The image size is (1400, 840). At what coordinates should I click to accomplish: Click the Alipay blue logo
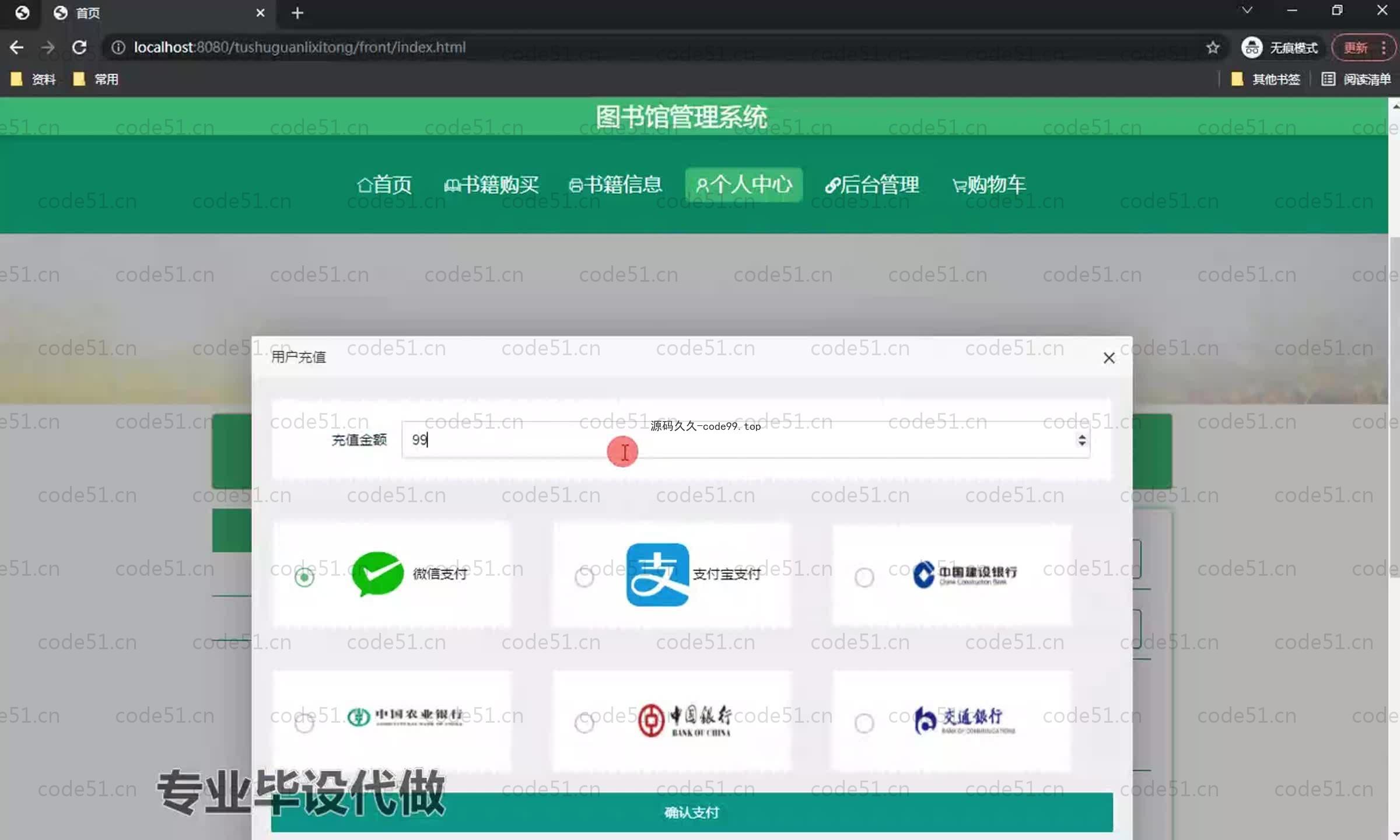point(657,575)
